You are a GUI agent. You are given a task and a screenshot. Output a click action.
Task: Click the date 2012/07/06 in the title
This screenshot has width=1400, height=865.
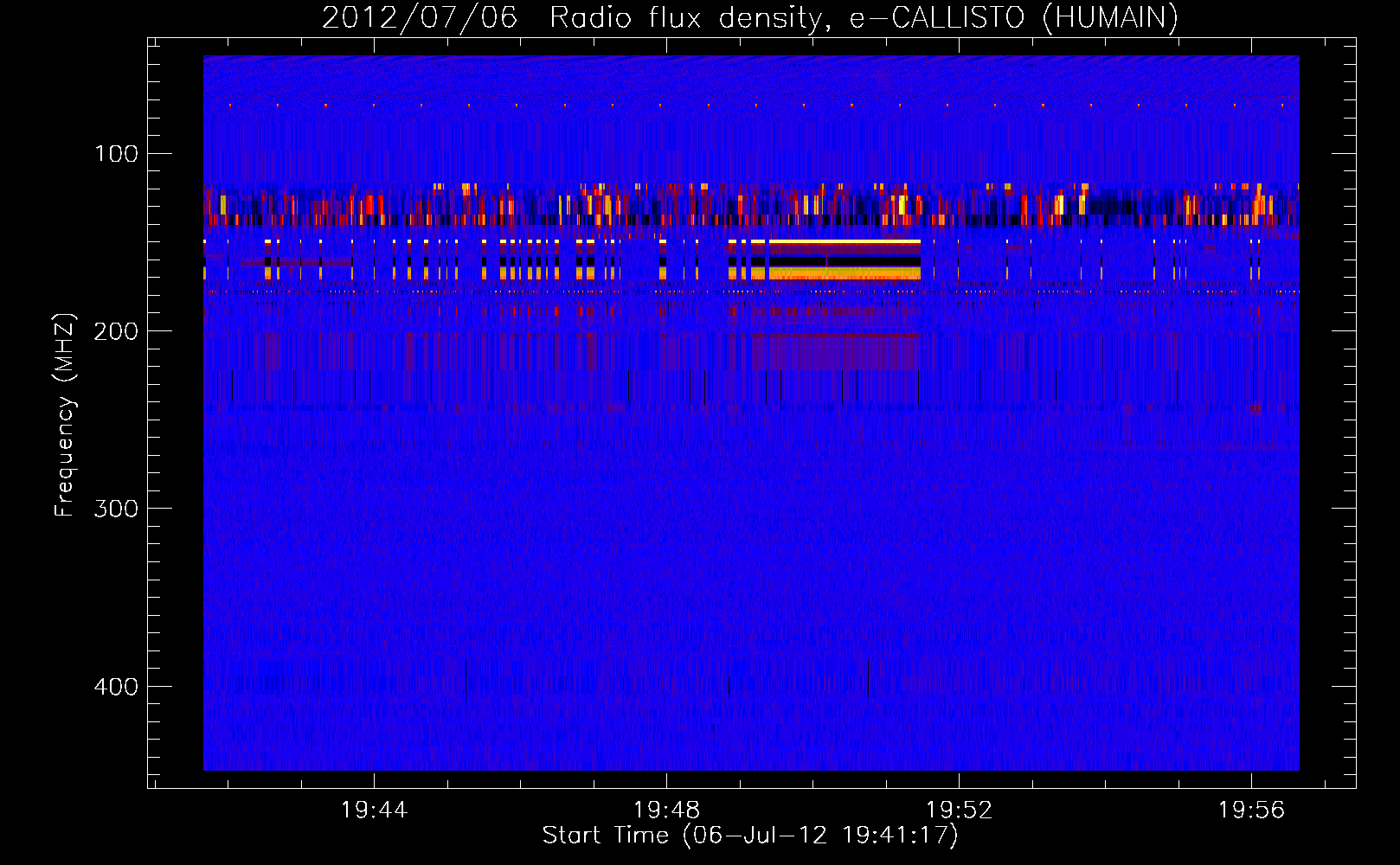click(420, 17)
